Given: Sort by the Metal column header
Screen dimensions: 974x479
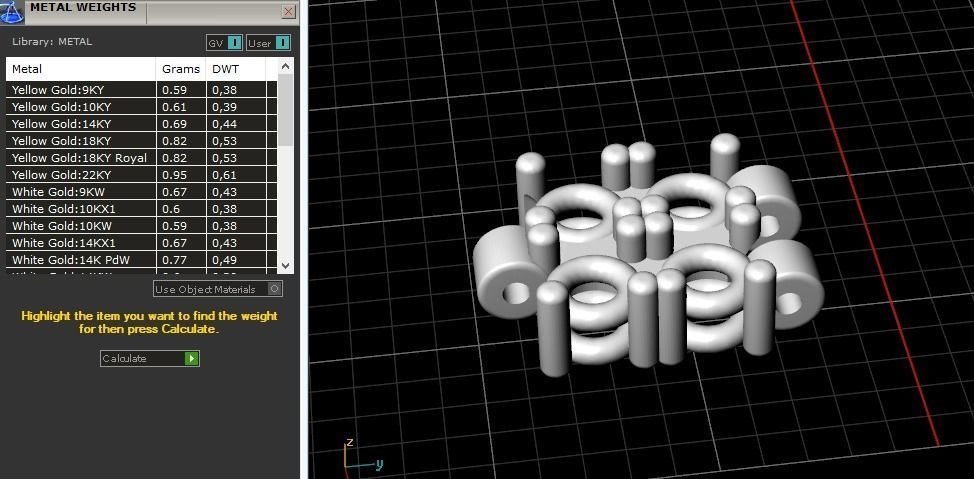Looking at the screenshot, I should (81, 69).
